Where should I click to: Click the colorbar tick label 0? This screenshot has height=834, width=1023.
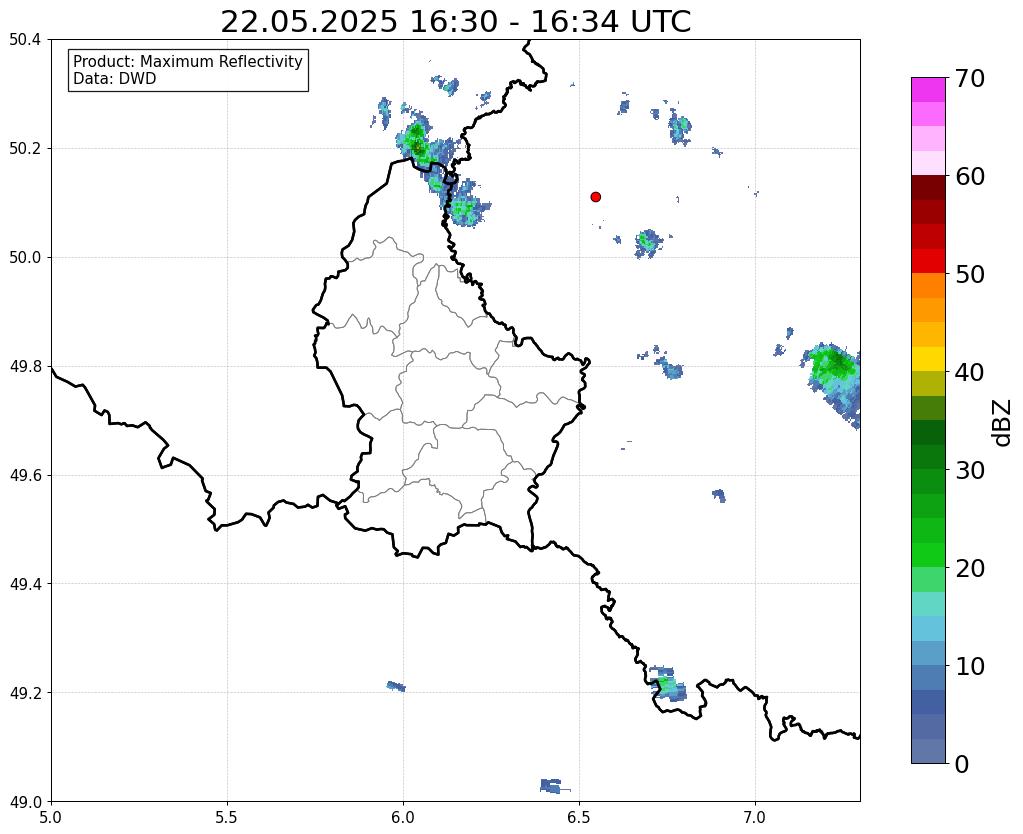pos(962,764)
